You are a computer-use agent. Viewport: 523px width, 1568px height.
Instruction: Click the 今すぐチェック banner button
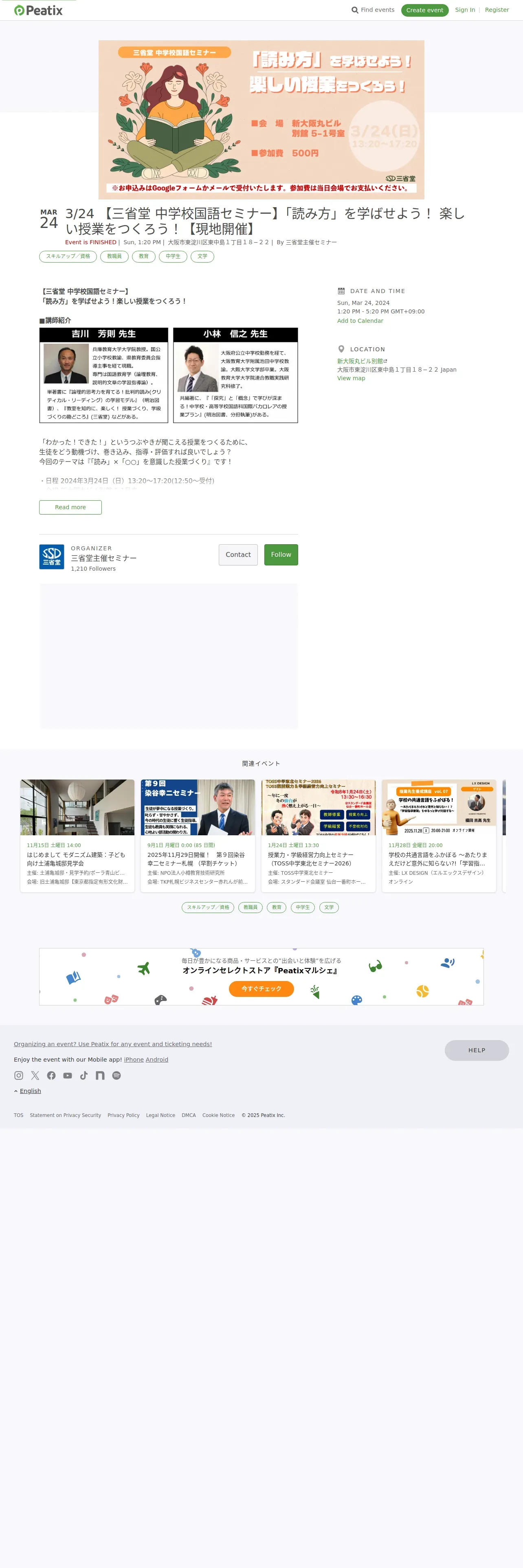point(261,988)
